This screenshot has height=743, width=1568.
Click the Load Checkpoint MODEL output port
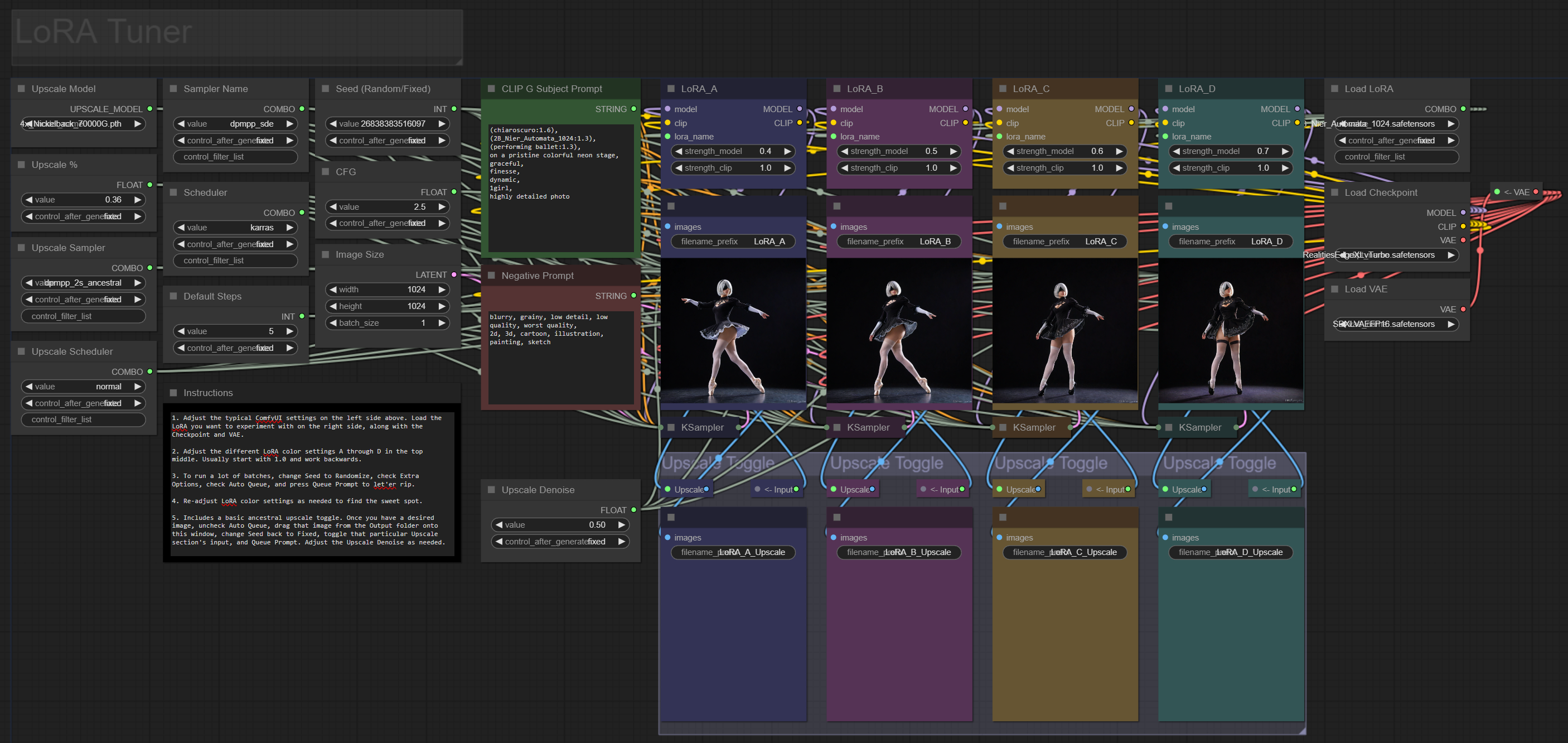pyautogui.click(x=1463, y=213)
